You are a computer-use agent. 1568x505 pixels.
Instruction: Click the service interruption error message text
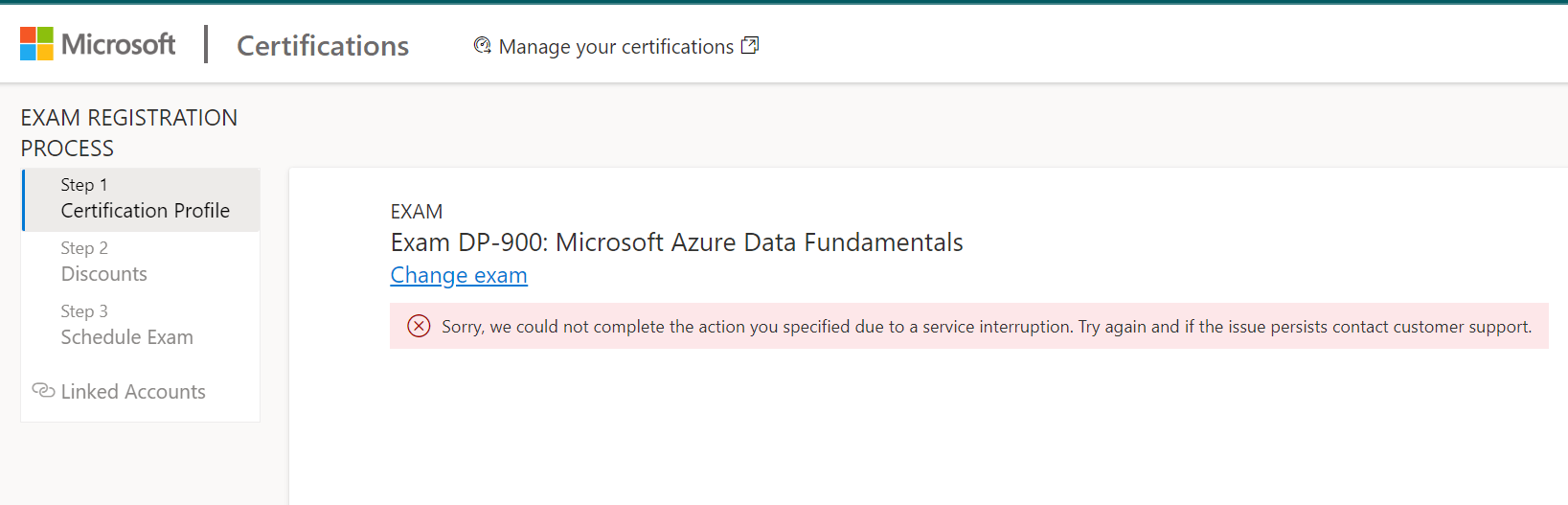point(987,327)
